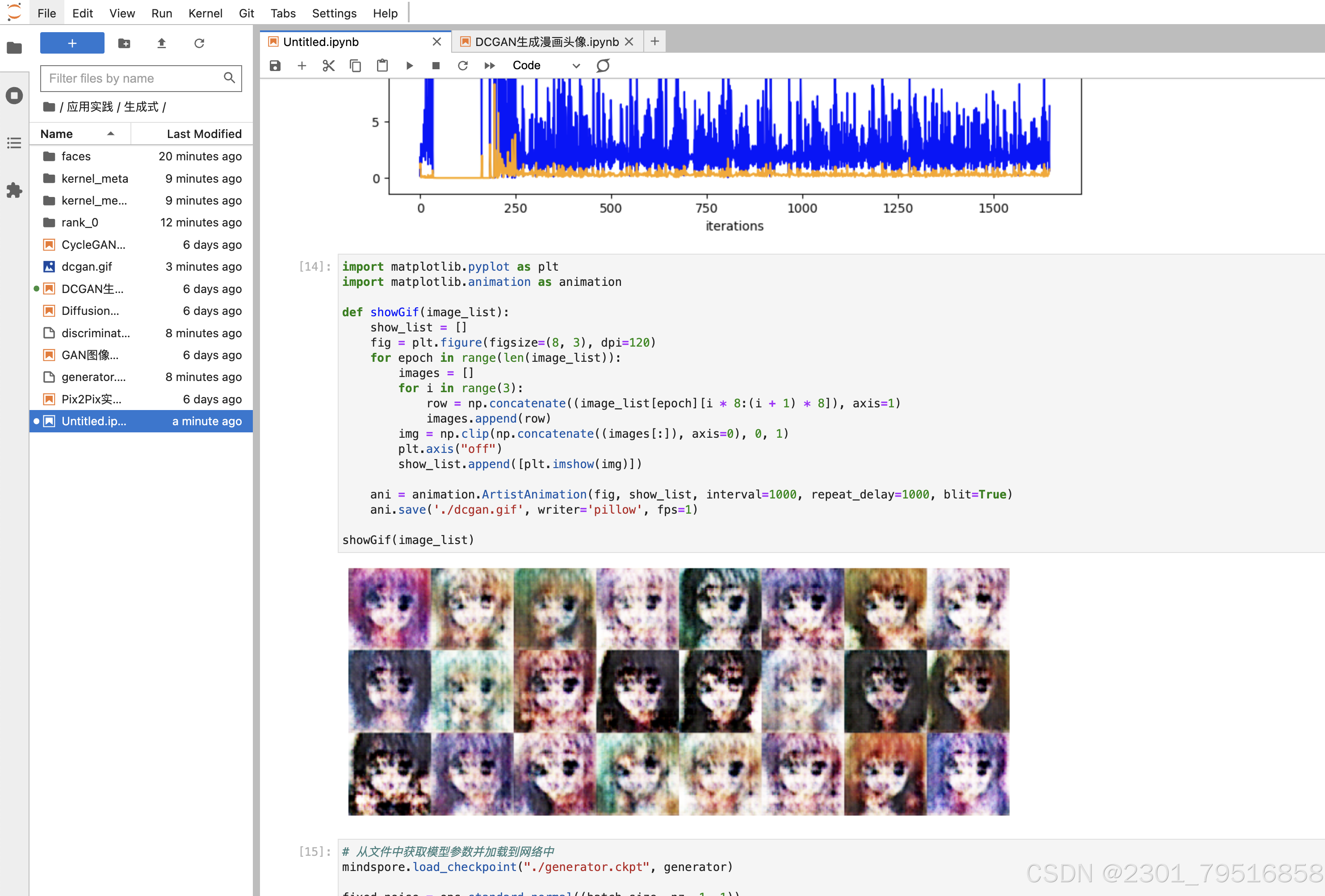Save the notebook with the save icon
The height and width of the screenshot is (896, 1325).
click(x=275, y=66)
